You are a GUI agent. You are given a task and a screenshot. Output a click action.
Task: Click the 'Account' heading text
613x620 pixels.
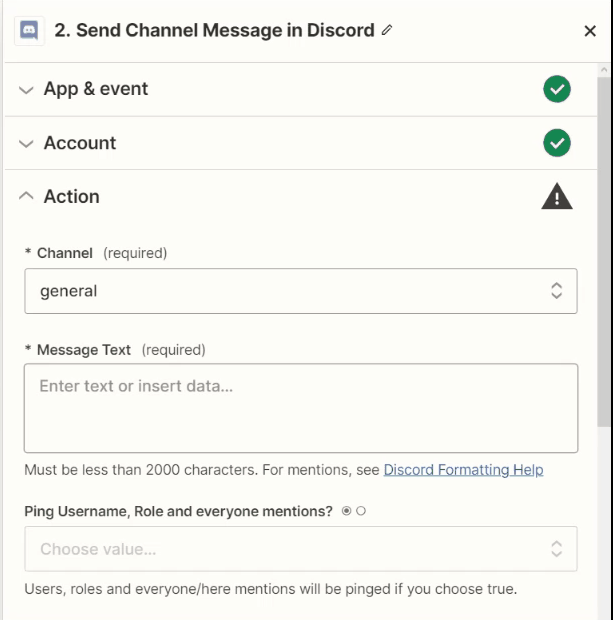pos(80,143)
